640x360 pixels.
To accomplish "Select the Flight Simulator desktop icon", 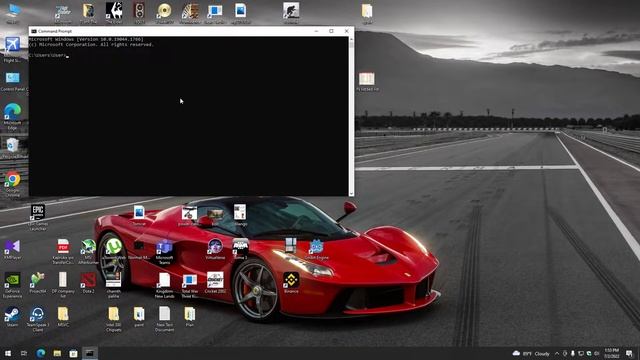I will pos(12,49).
